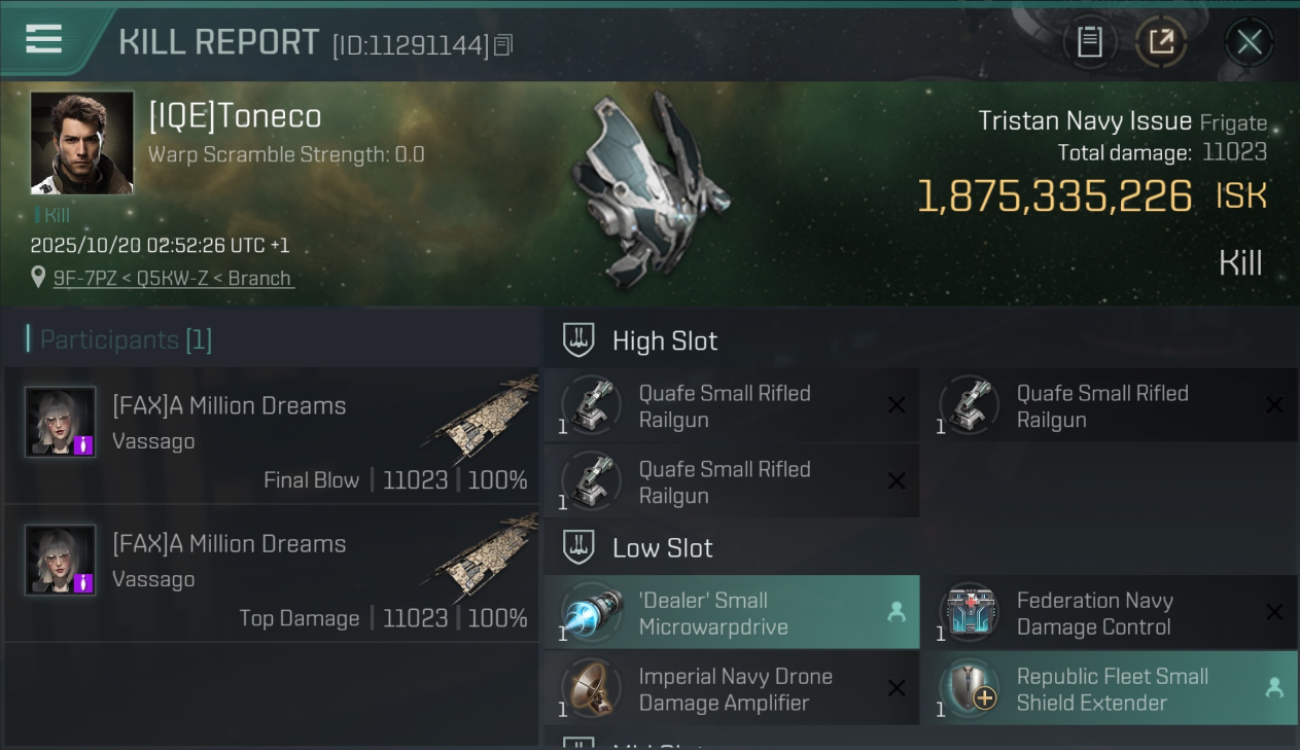
Task: Open Top Damage participant A Million Dreams
Action: tap(229, 544)
